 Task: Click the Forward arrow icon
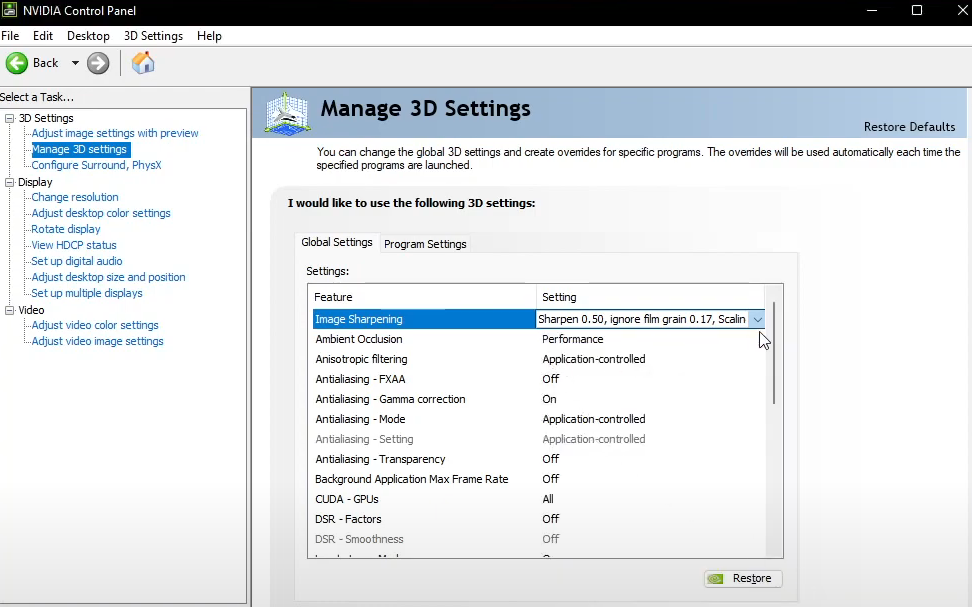click(x=98, y=63)
